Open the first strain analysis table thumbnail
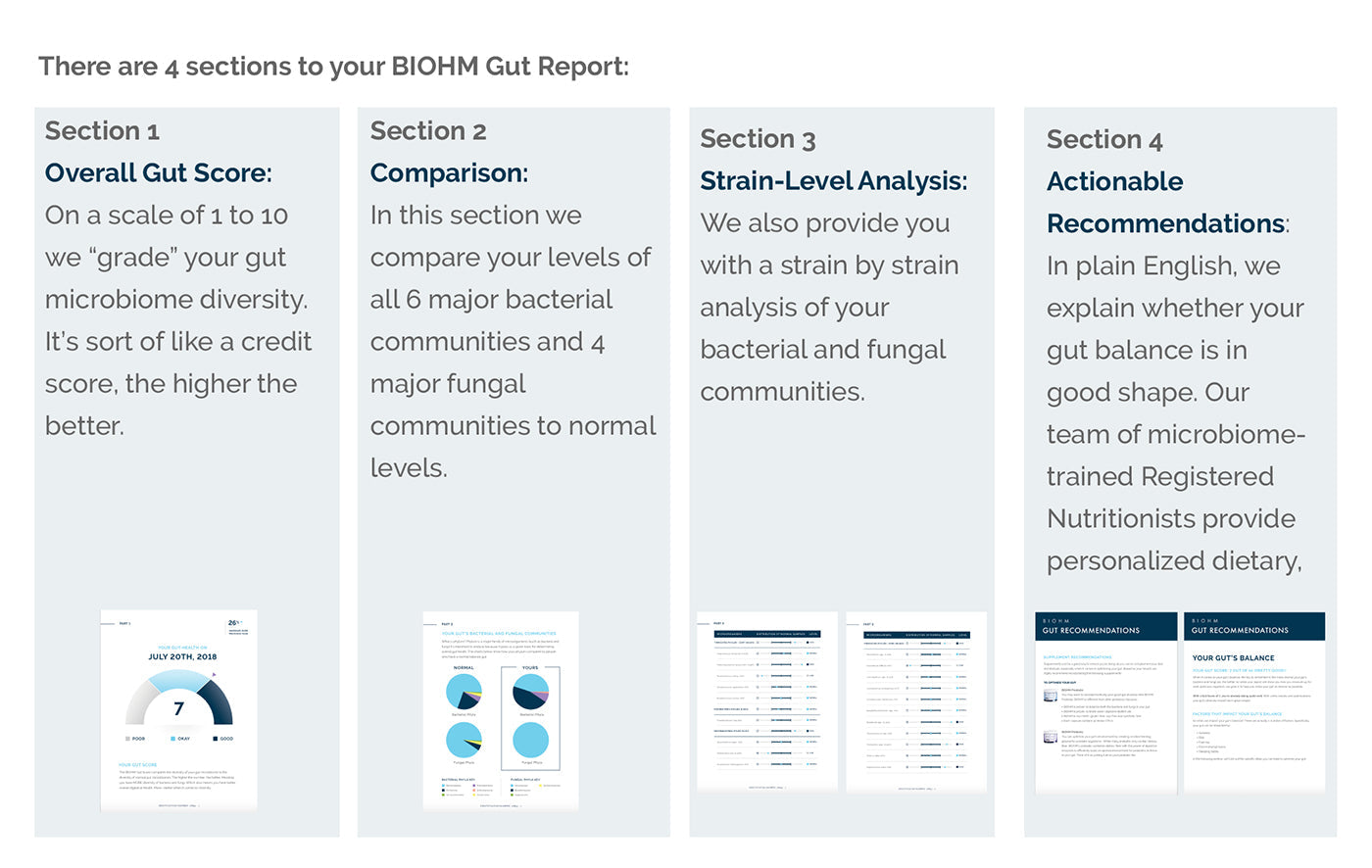The height and width of the screenshot is (868, 1372). [766, 700]
